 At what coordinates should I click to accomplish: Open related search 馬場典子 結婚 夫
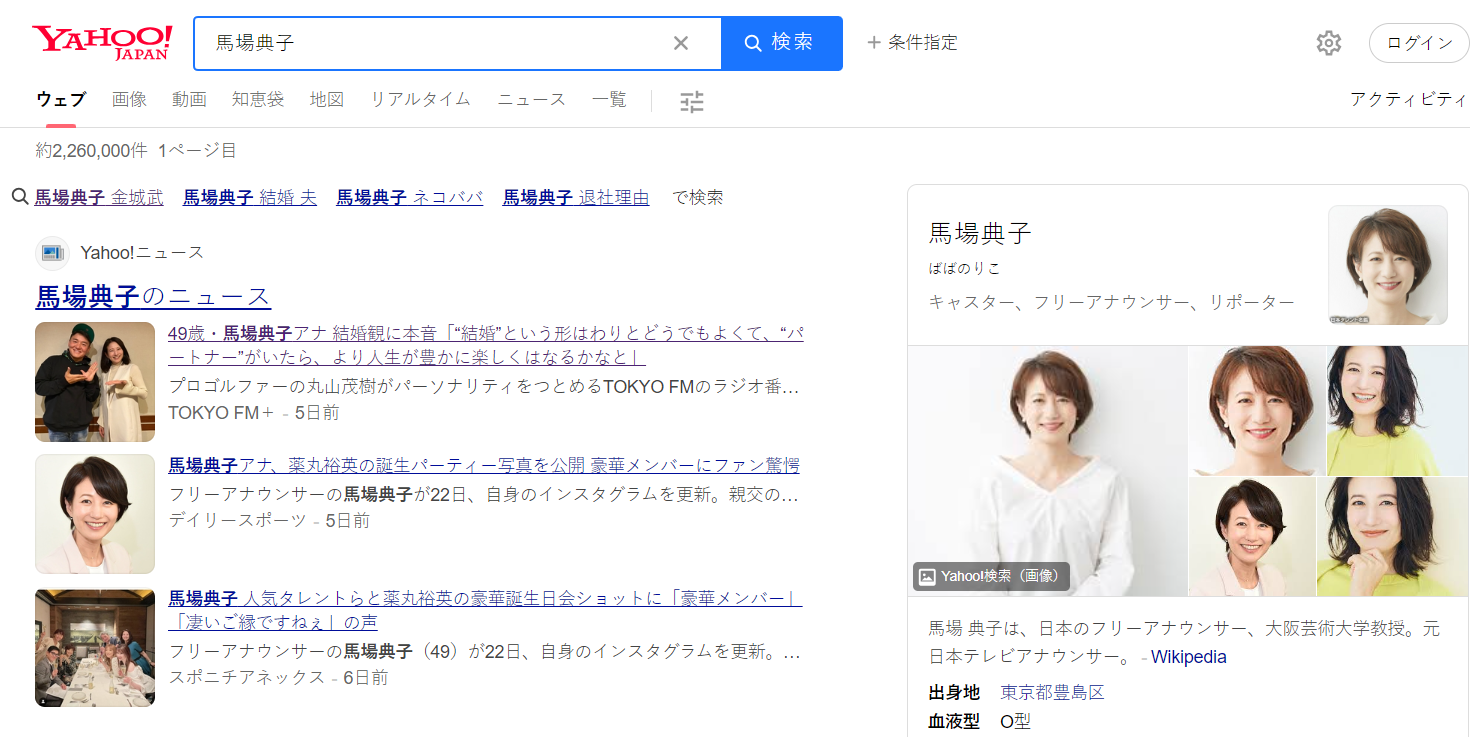coord(248,197)
